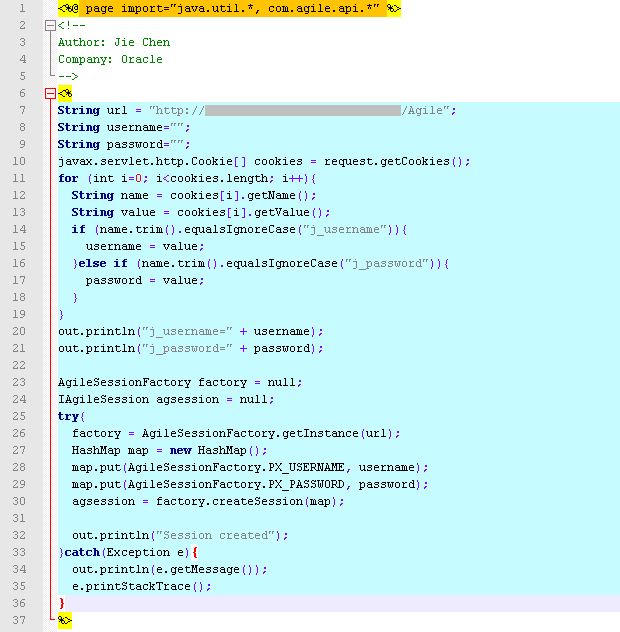Collapse the HTML comment block fold marker
Screen dimensions: 620x632
click(50, 25)
